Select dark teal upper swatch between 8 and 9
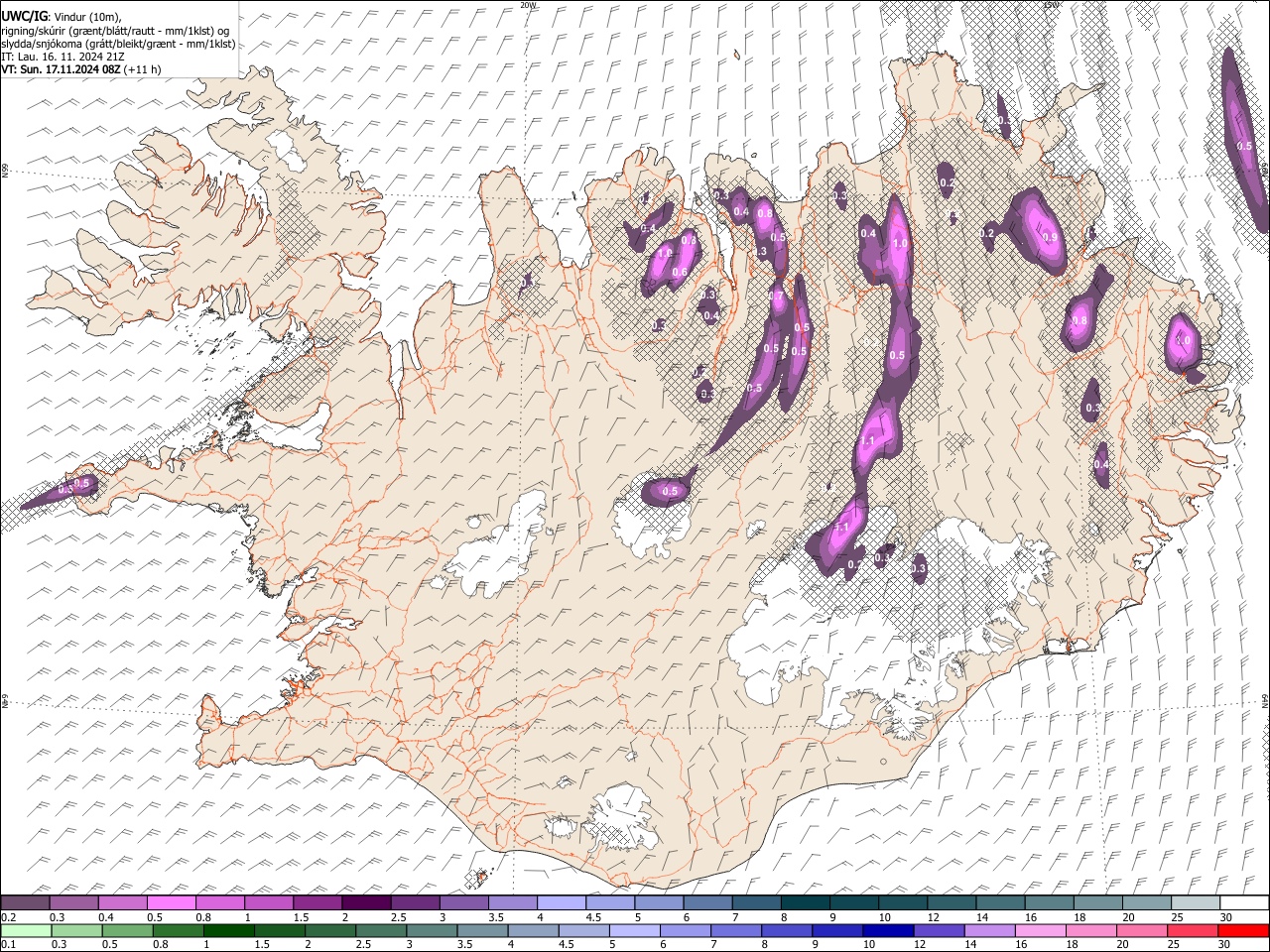This screenshot has height=952, width=1270. point(805,903)
